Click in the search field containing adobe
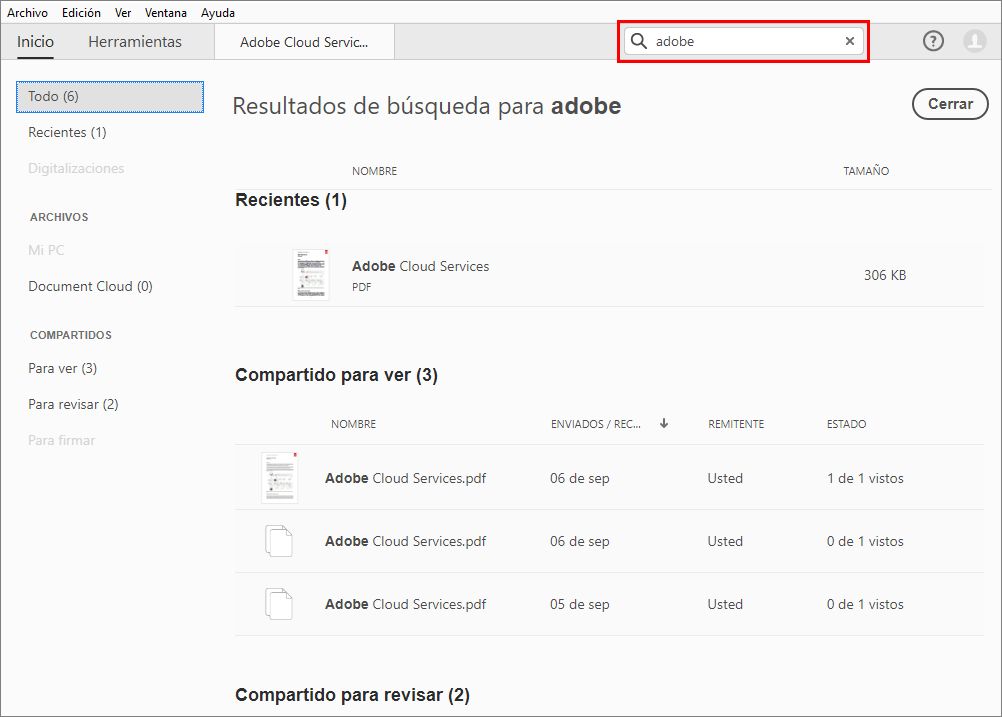This screenshot has height=717, width=1002. [745, 42]
